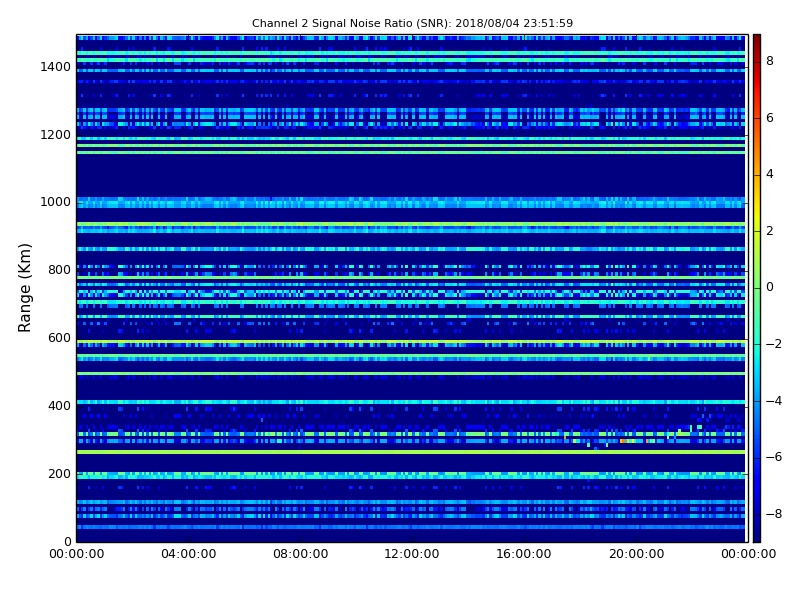Click the x-axis time label 12:00:00
The height and width of the screenshot is (600, 800).
pos(412,554)
